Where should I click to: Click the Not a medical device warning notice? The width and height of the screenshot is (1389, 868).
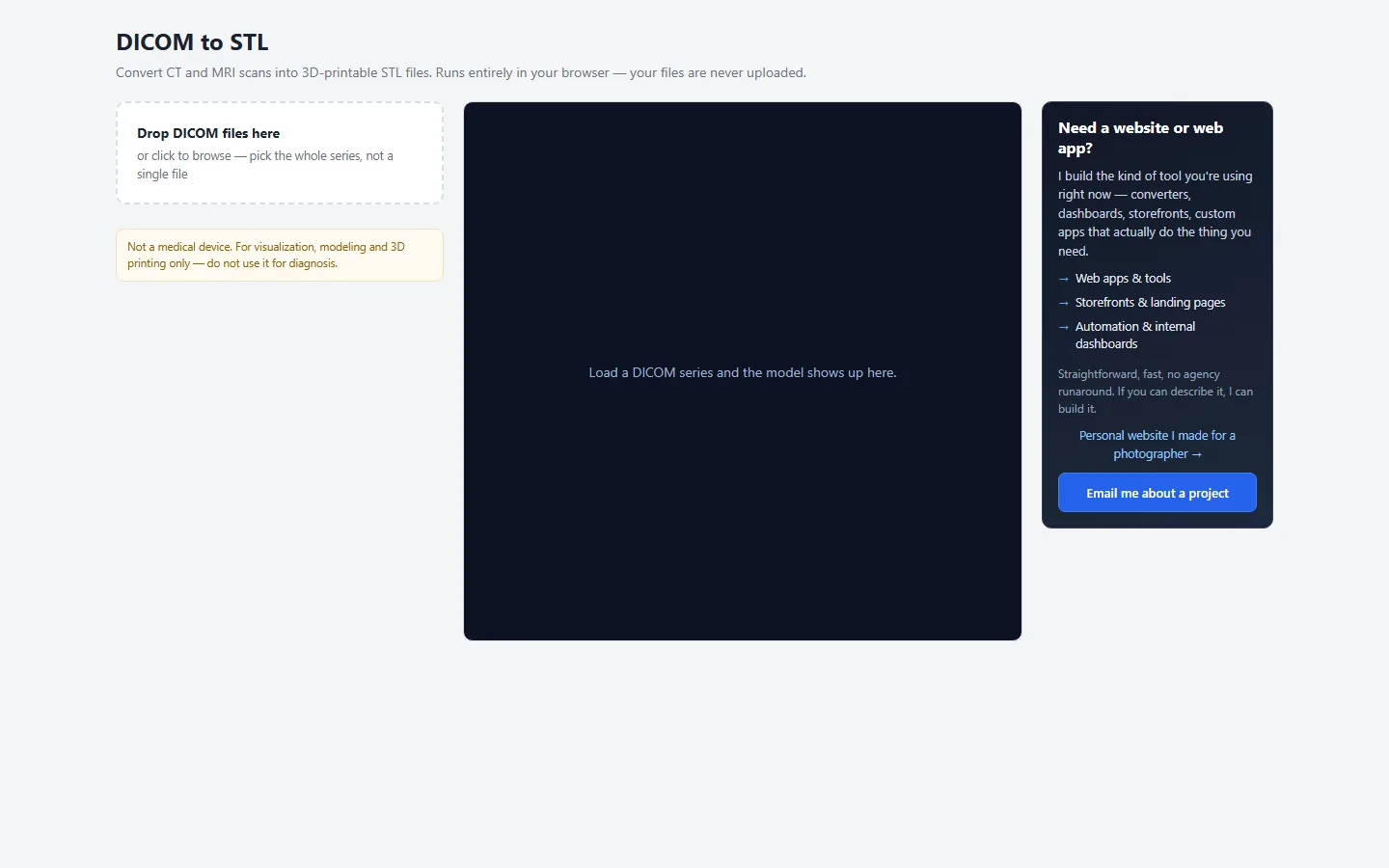(x=280, y=255)
